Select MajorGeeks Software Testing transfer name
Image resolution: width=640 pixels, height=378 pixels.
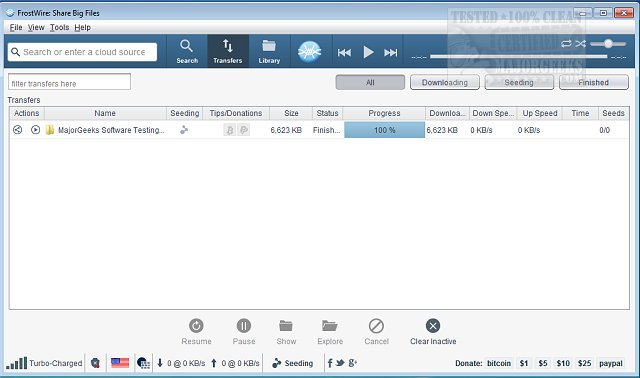(x=111, y=130)
